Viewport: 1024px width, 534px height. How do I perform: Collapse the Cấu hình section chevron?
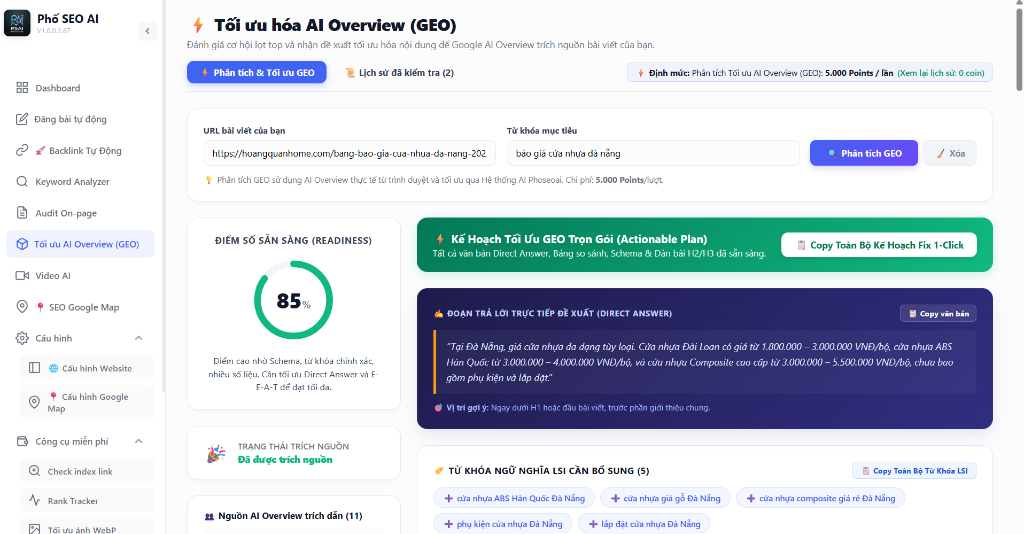[x=138, y=338]
